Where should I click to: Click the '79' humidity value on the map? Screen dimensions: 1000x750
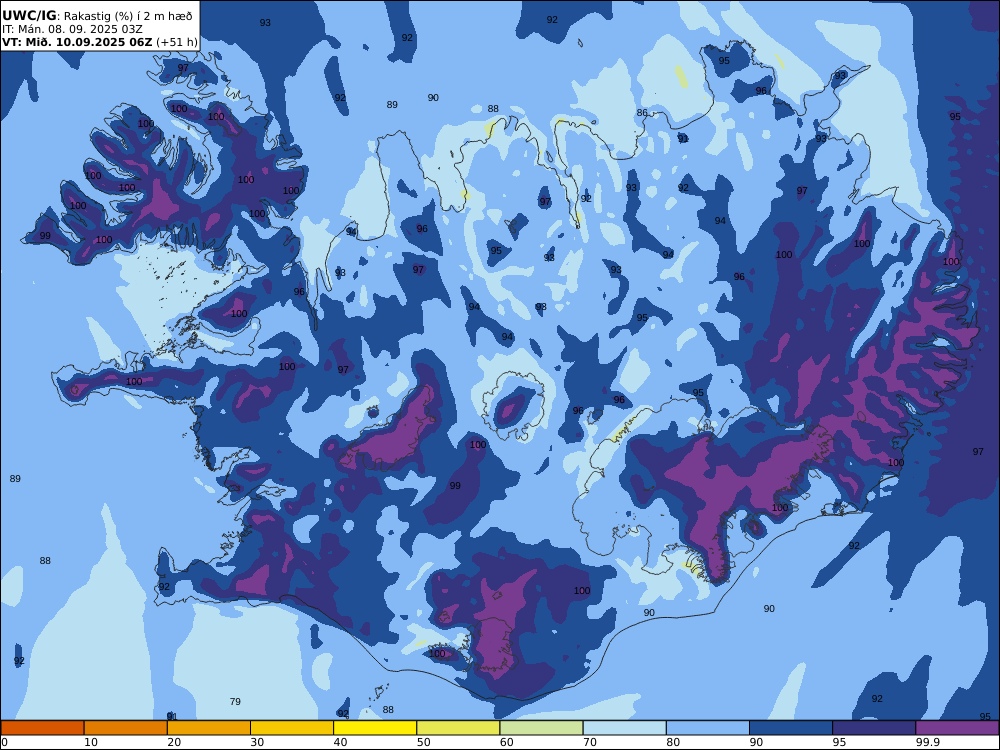point(235,702)
